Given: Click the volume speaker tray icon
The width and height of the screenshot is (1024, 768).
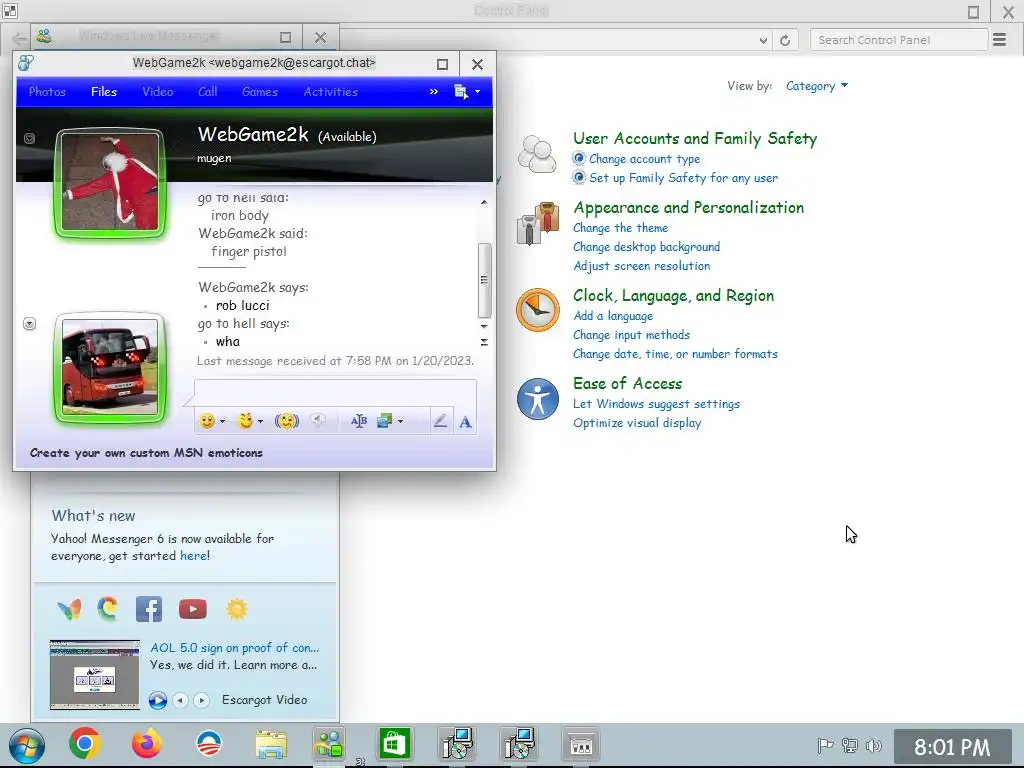Looking at the screenshot, I should (x=873, y=745).
